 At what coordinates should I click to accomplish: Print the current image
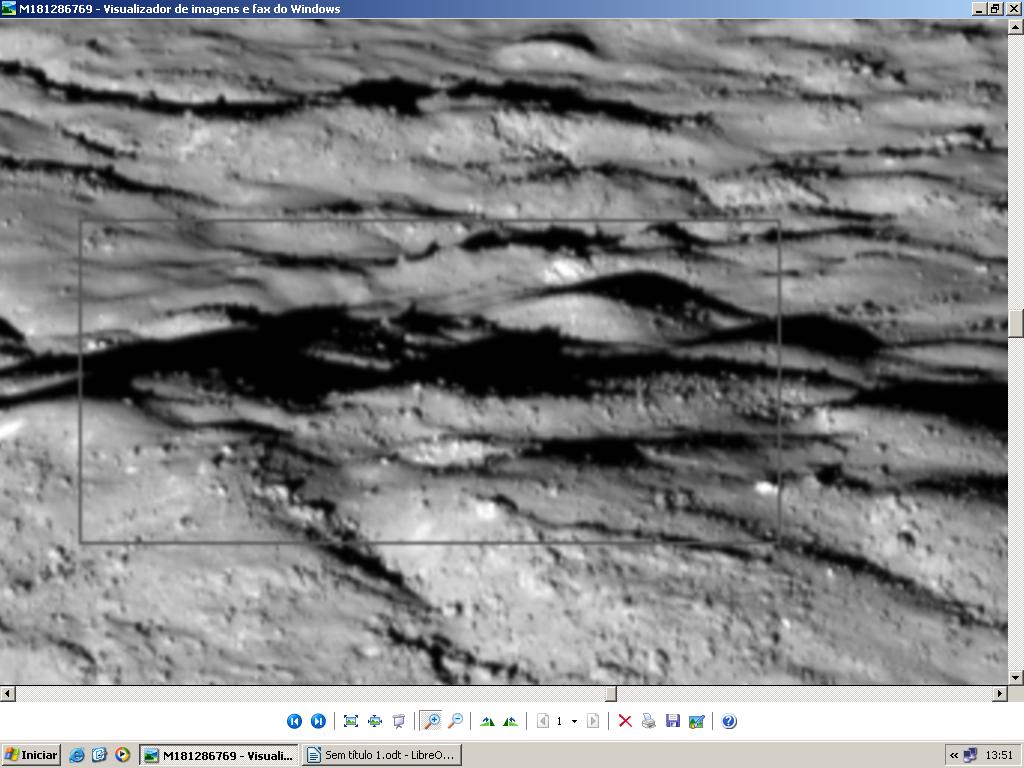click(x=649, y=721)
